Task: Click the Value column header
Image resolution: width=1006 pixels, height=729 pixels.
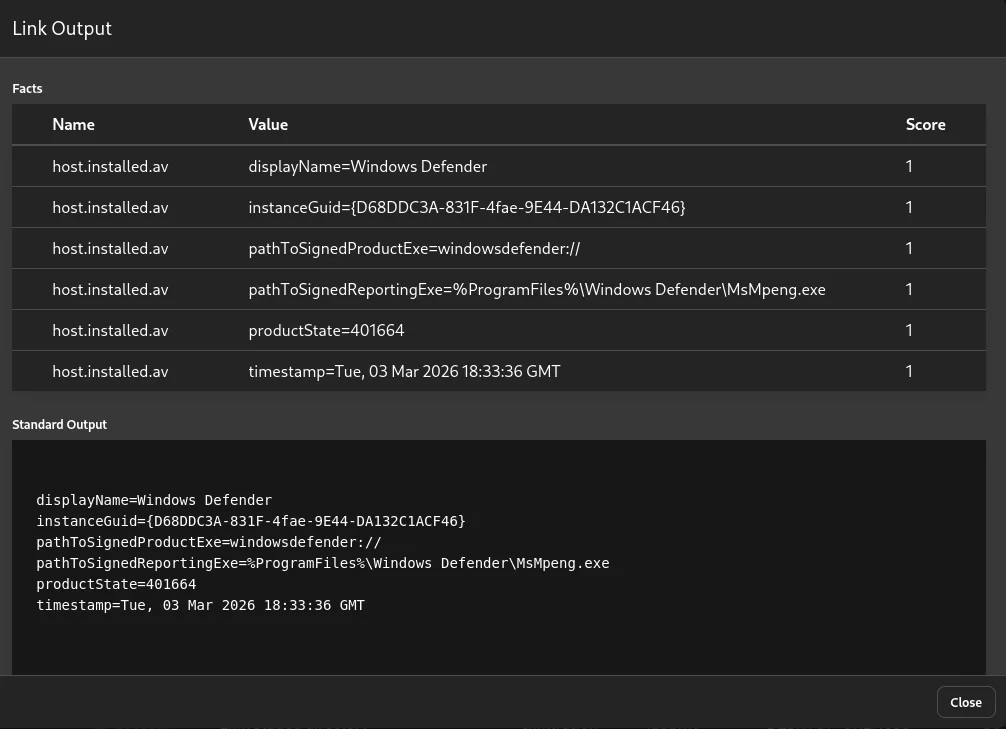Action: coord(268,125)
